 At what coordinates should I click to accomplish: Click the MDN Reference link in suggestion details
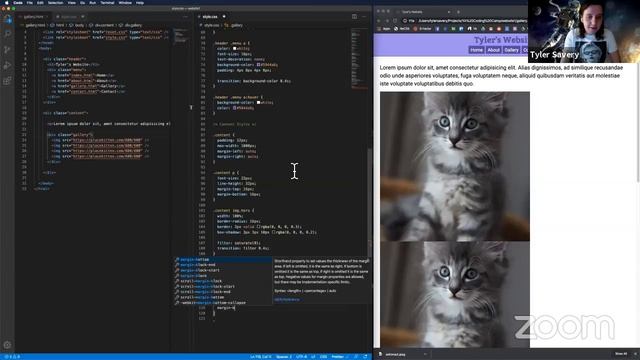coord(287,300)
